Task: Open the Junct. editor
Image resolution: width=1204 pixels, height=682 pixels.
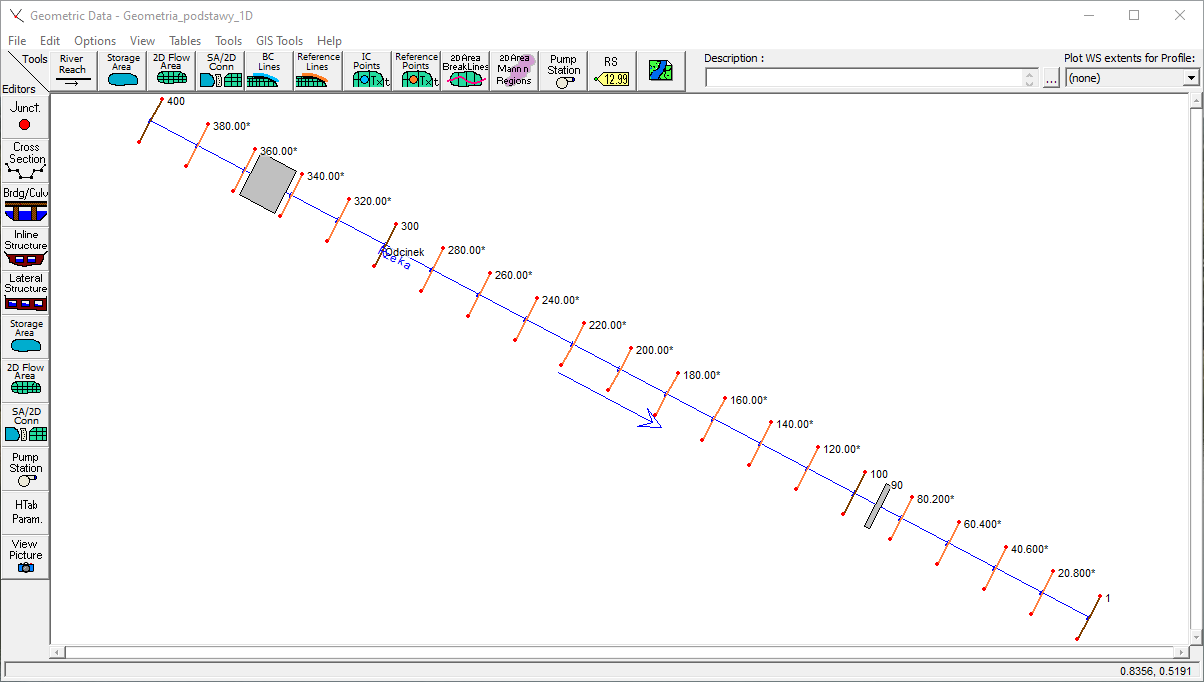Action: (25, 116)
